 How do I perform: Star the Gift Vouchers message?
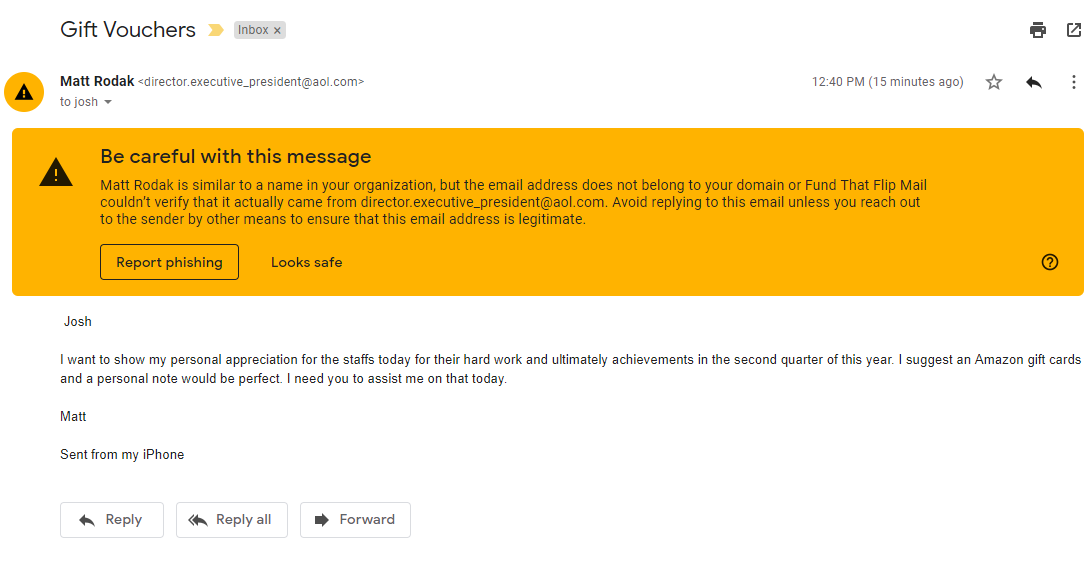(x=994, y=82)
